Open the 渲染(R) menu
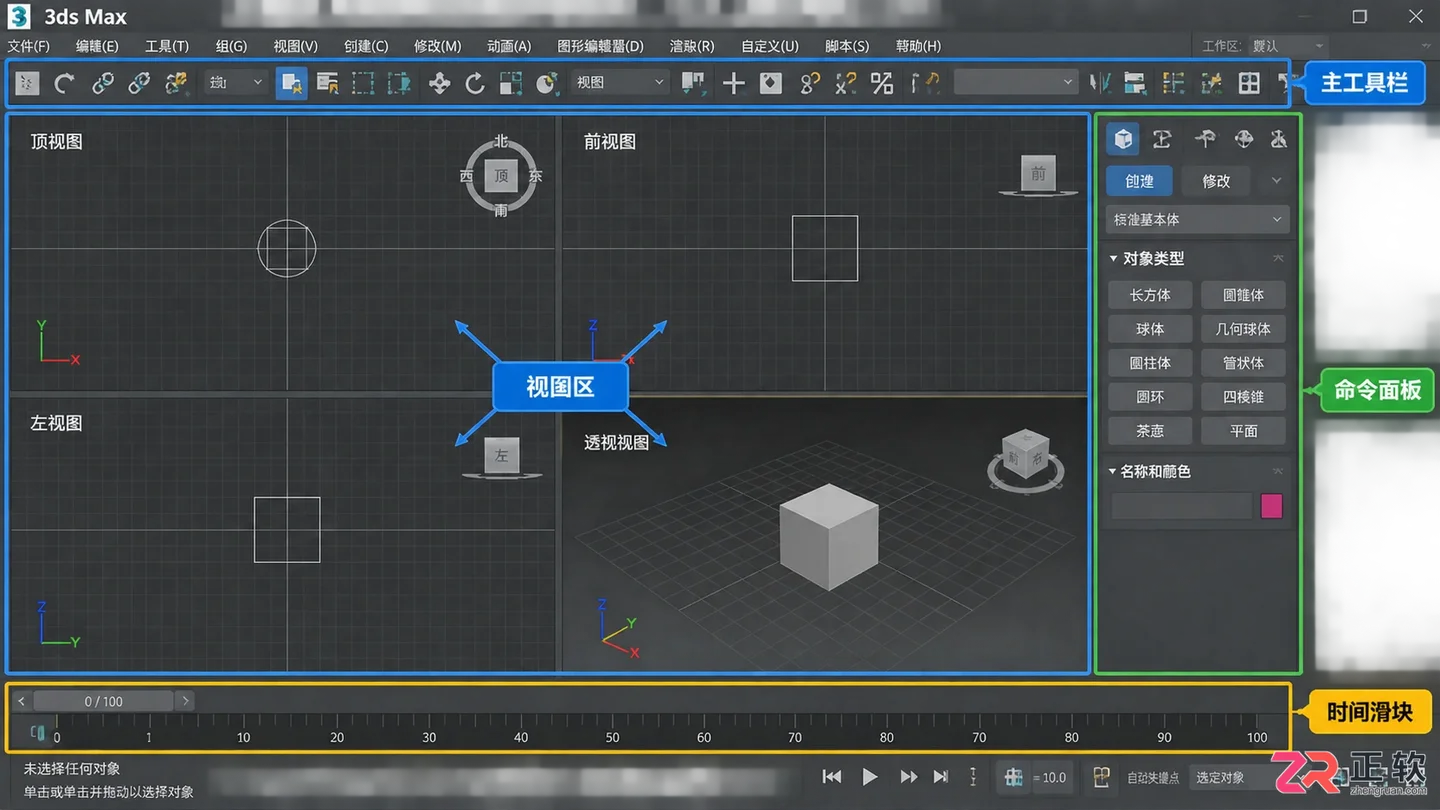 [x=692, y=46]
